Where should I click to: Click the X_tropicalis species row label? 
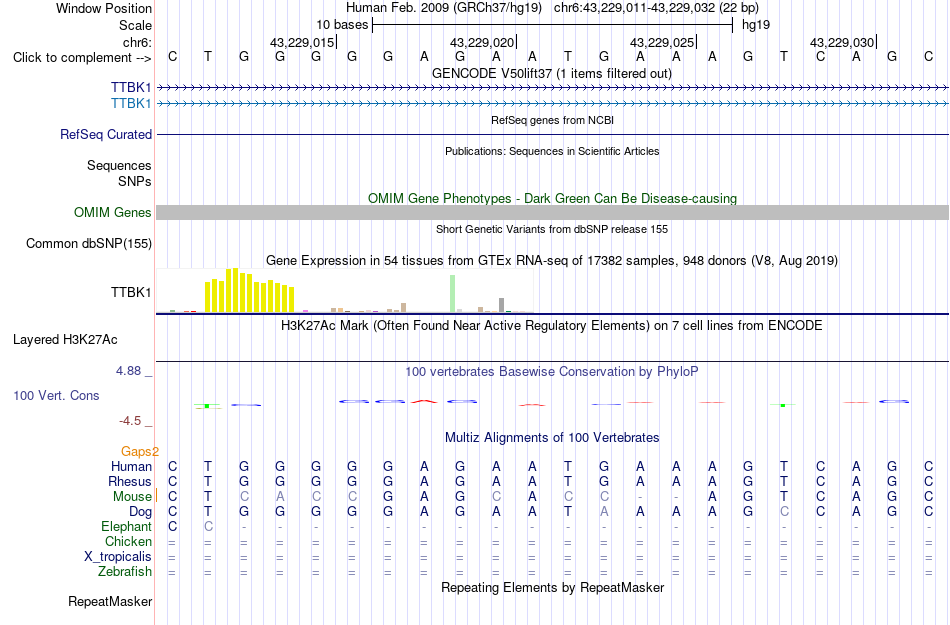[x=118, y=557]
